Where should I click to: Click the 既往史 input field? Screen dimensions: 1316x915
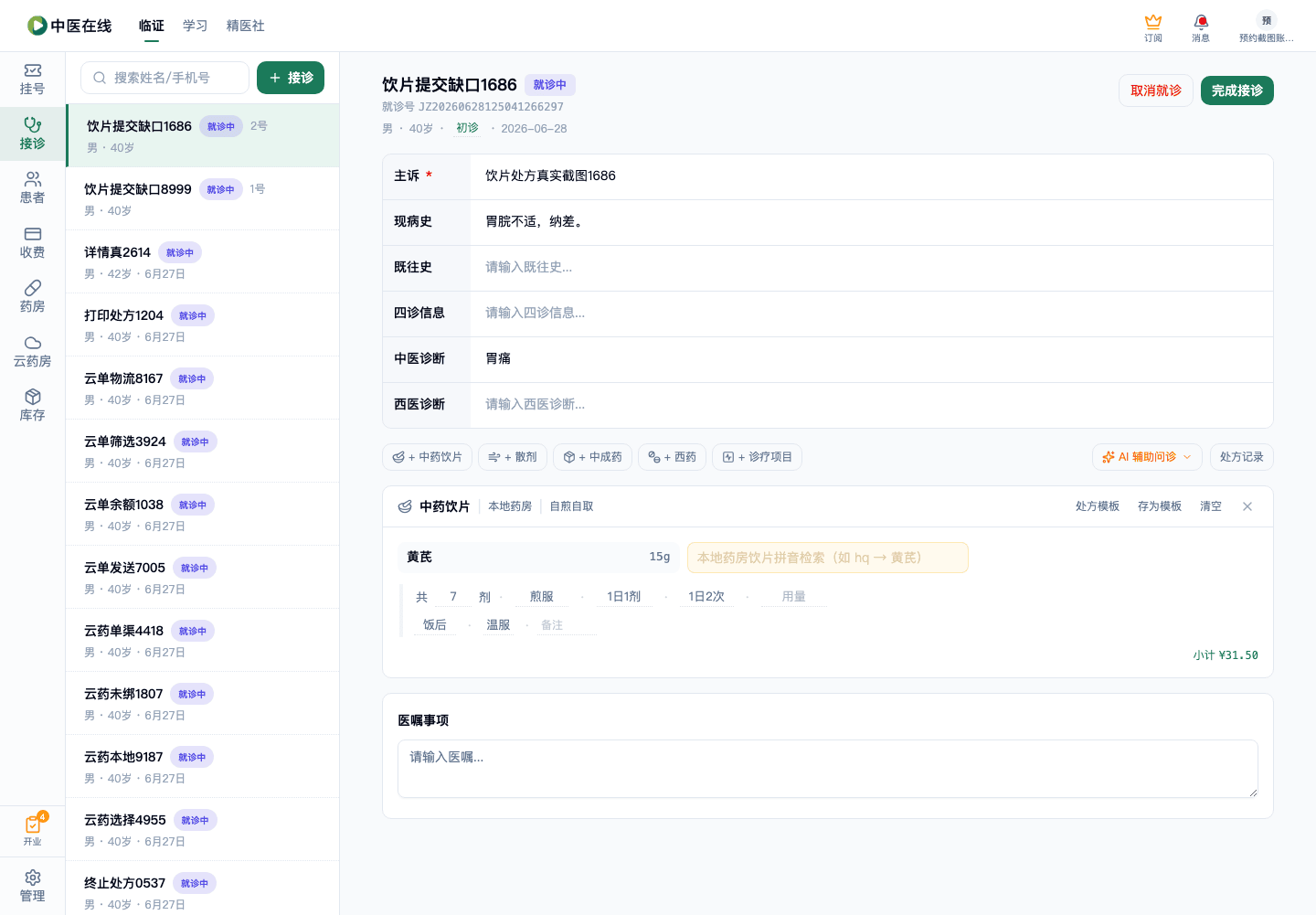click(x=871, y=268)
